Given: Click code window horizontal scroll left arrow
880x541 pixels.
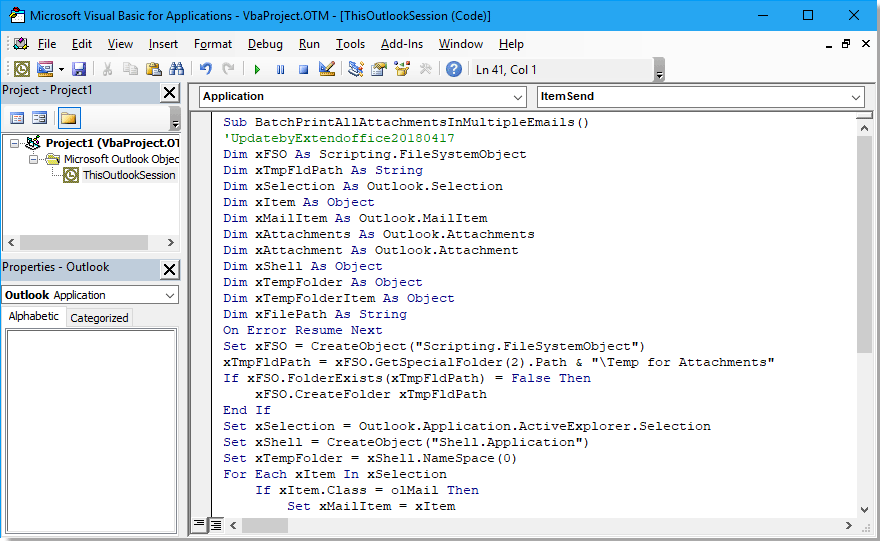Looking at the screenshot, I should [x=233, y=525].
